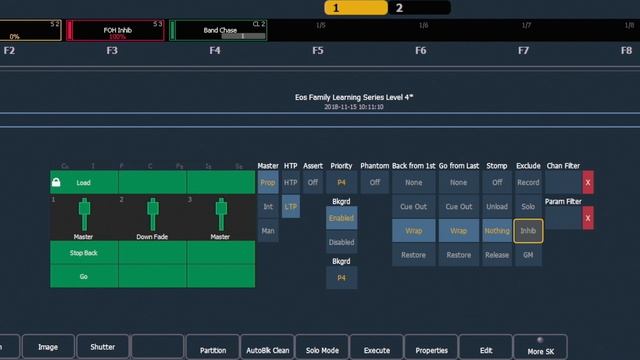Viewport: 640px width, 360px height.
Task: Click the empty fader slot 1/6
Action: tap(424, 30)
